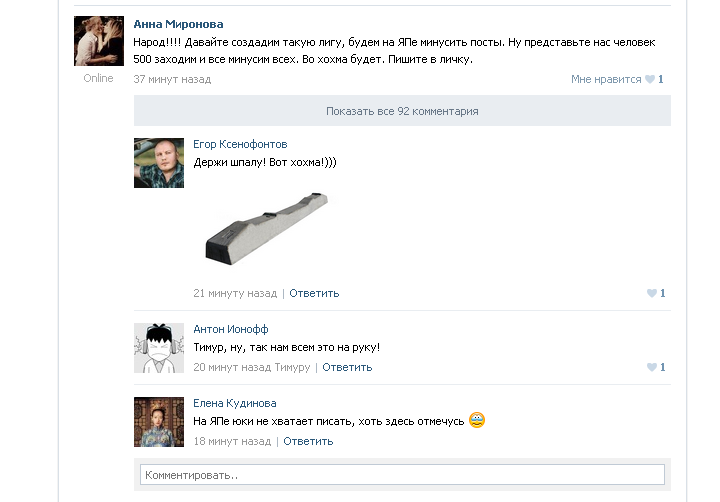This screenshot has height=502, width=720.
Task: Click the crying emoji in Елена's comment
Action: pos(477,420)
